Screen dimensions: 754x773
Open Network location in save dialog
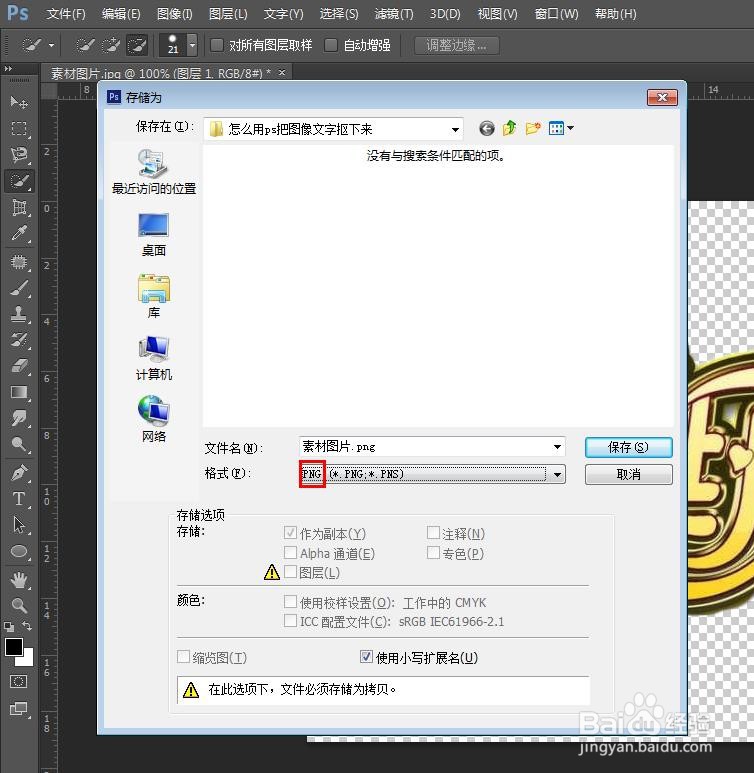[x=154, y=419]
